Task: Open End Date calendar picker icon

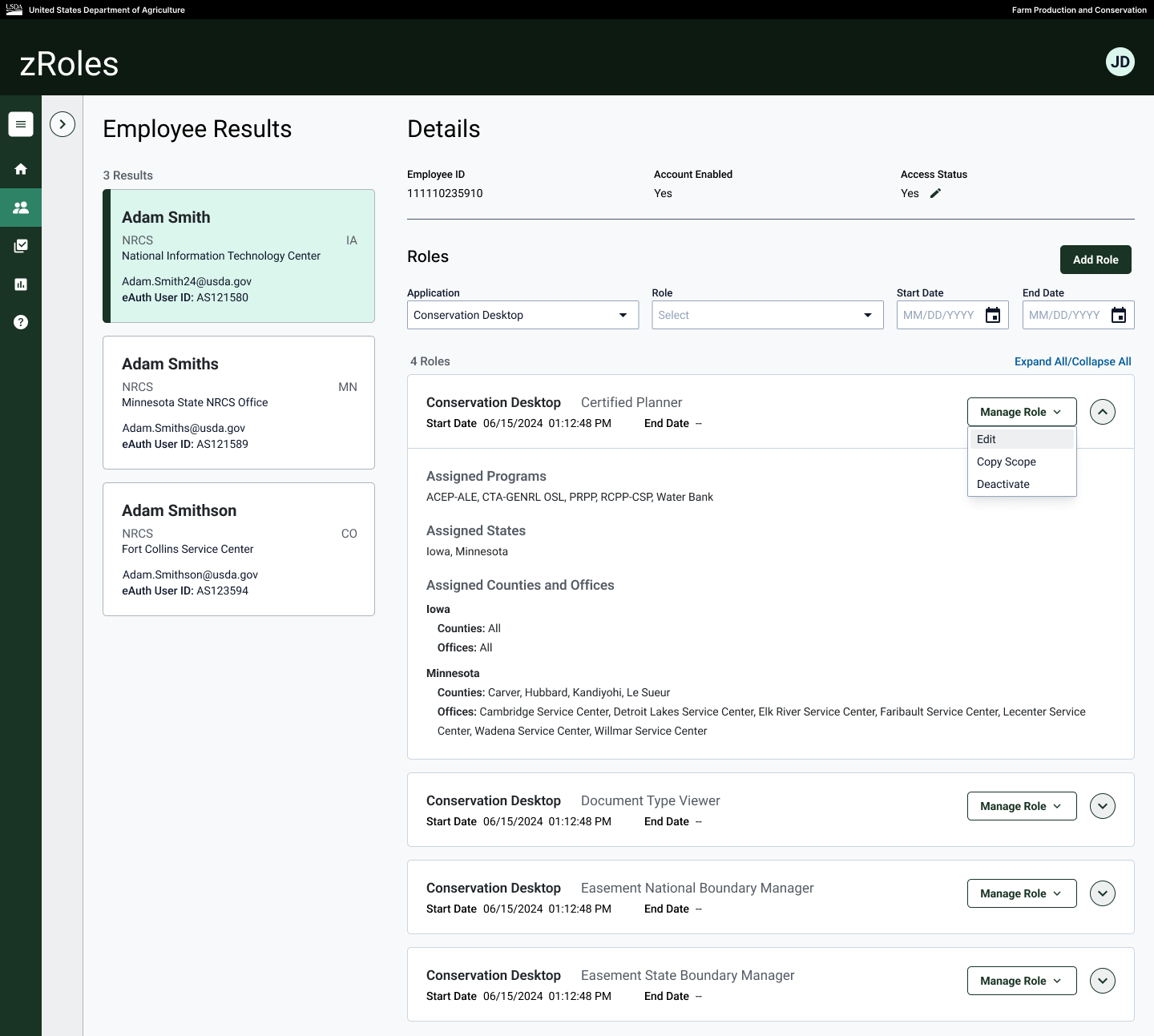Action: (1119, 315)
